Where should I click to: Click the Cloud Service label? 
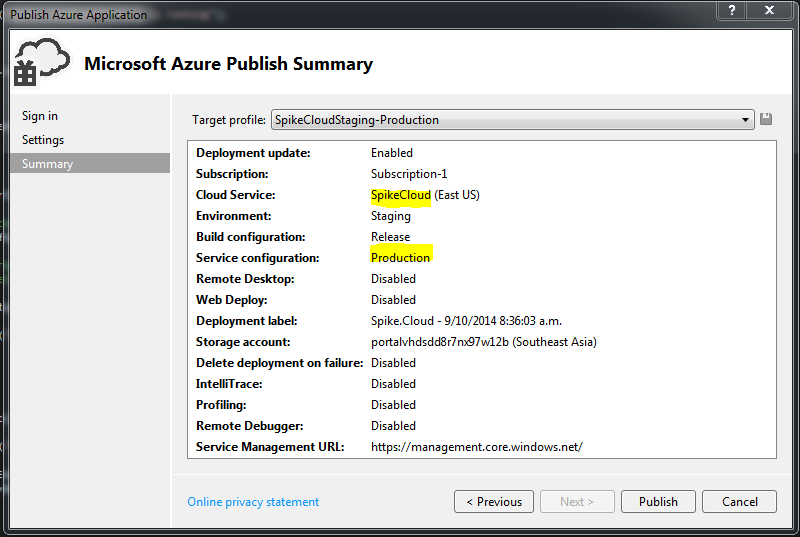235,195
